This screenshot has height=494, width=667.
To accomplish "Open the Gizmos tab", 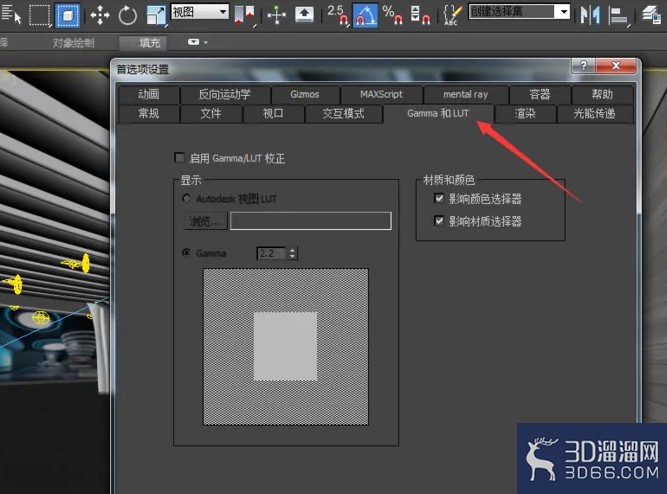I will coord(305,94).
